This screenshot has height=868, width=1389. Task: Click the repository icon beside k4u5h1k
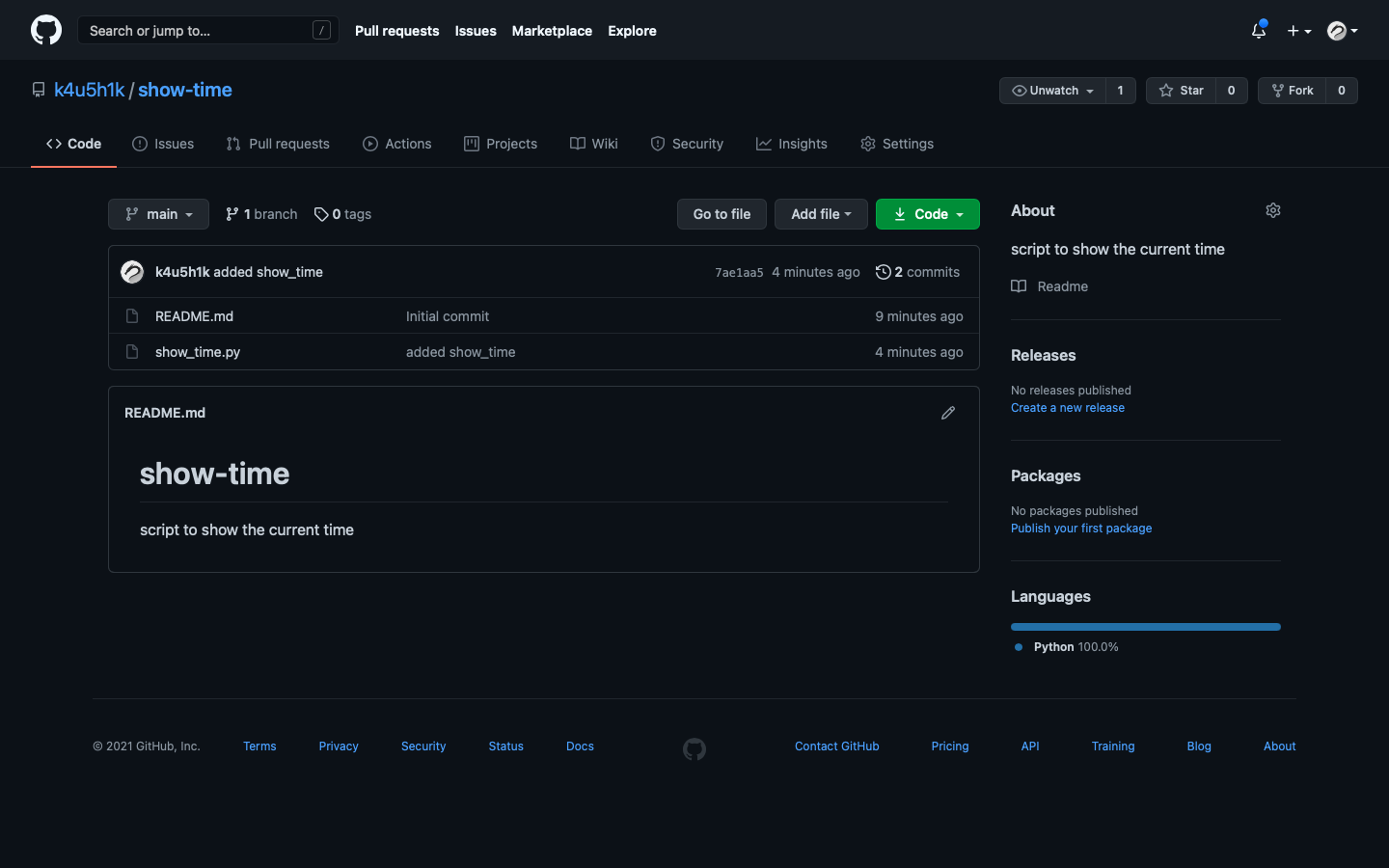[39, 90]
